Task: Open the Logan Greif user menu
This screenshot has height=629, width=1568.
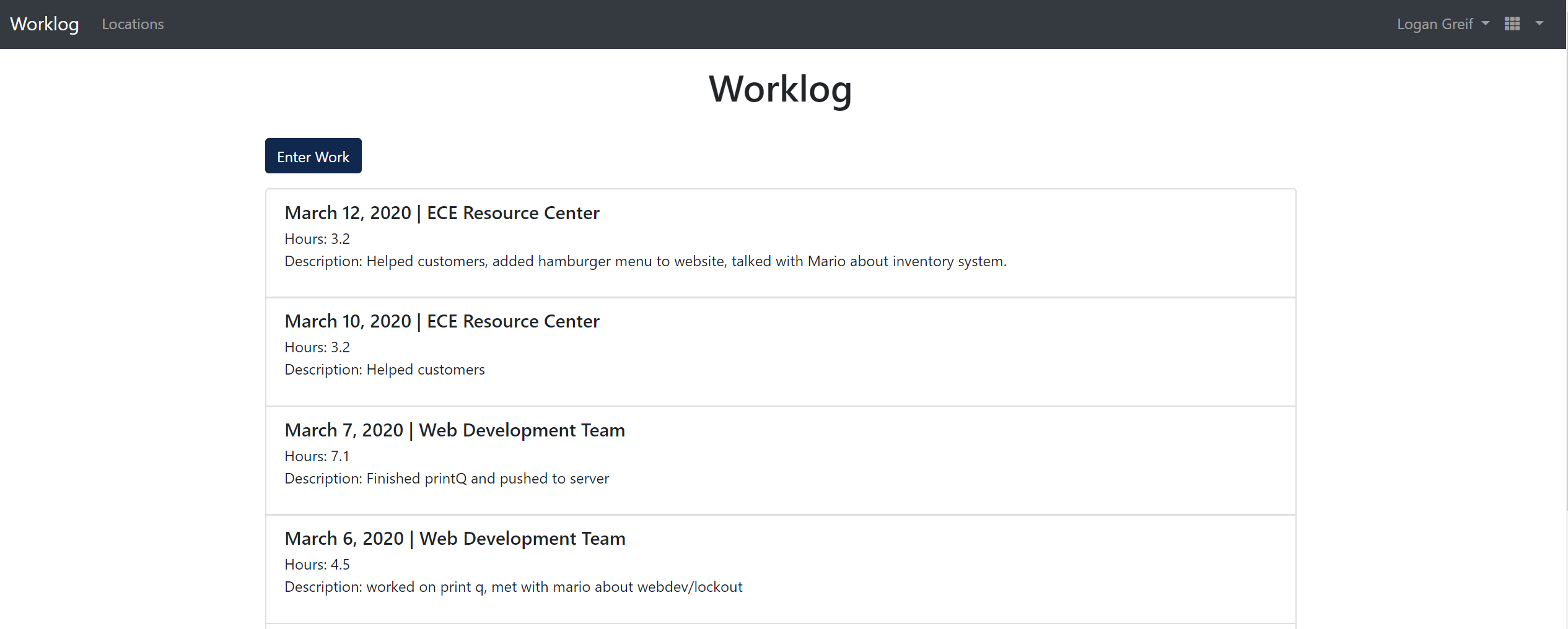Action: (x=1442, y=24)
